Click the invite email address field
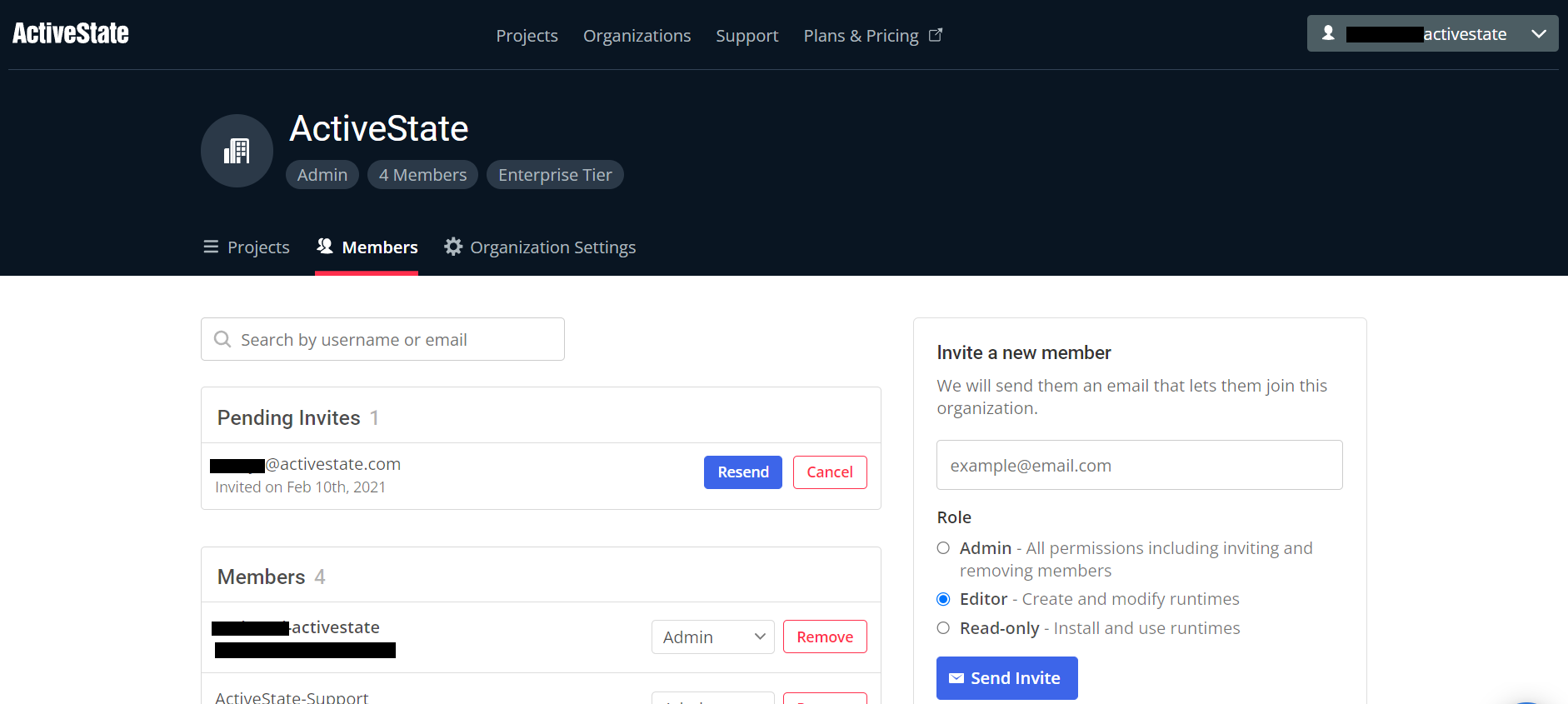This screenshot has height=704, width=1568. coord(1140,465)
